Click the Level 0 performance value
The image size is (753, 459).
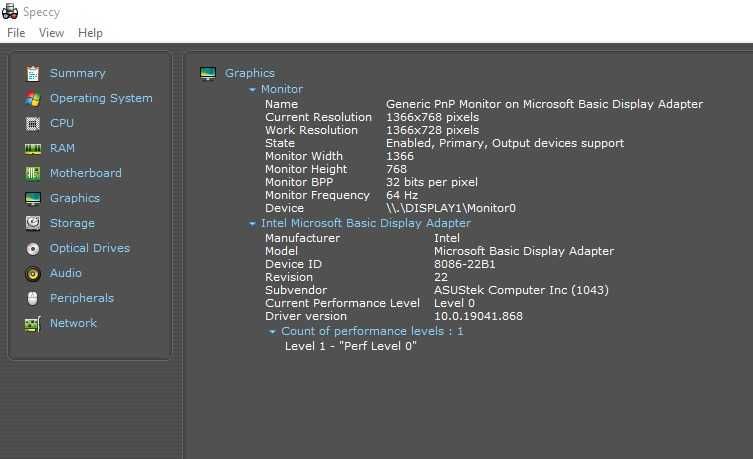[x=454, y=303]
